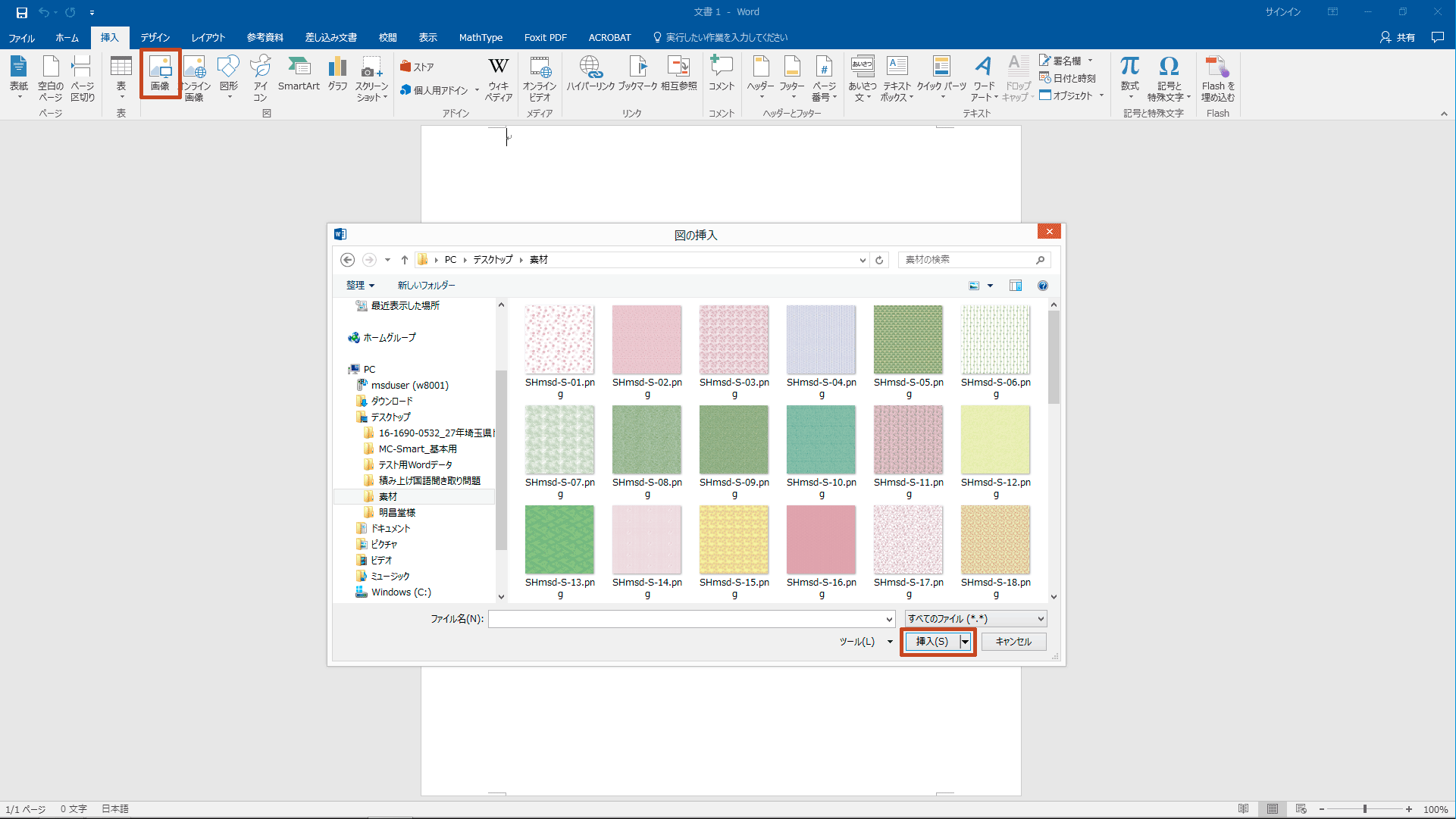This screenshot has height=819, width=1456.
Task: Expand the Insert button dropdown arrow
Action: point(965,642)
